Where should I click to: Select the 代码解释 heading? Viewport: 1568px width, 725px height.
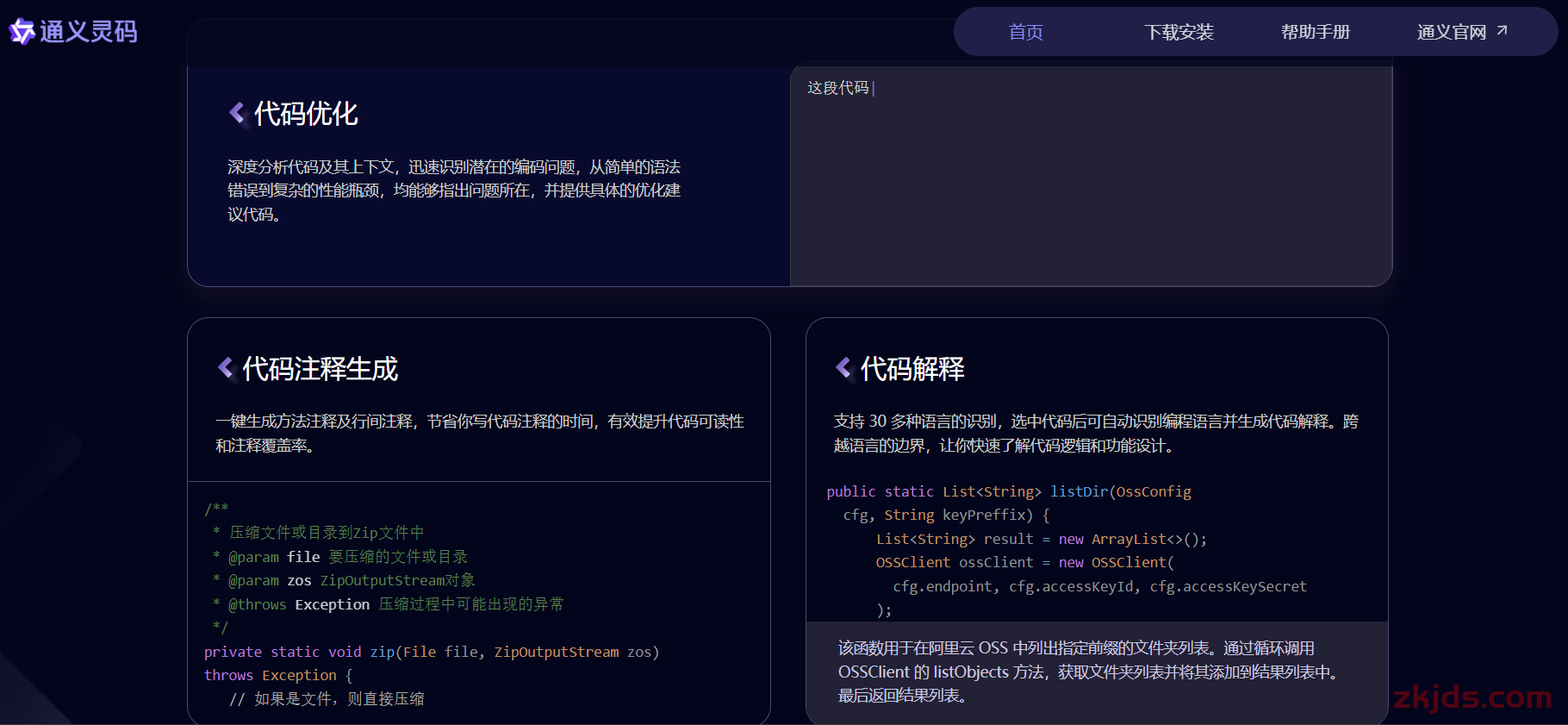(912, 369)
